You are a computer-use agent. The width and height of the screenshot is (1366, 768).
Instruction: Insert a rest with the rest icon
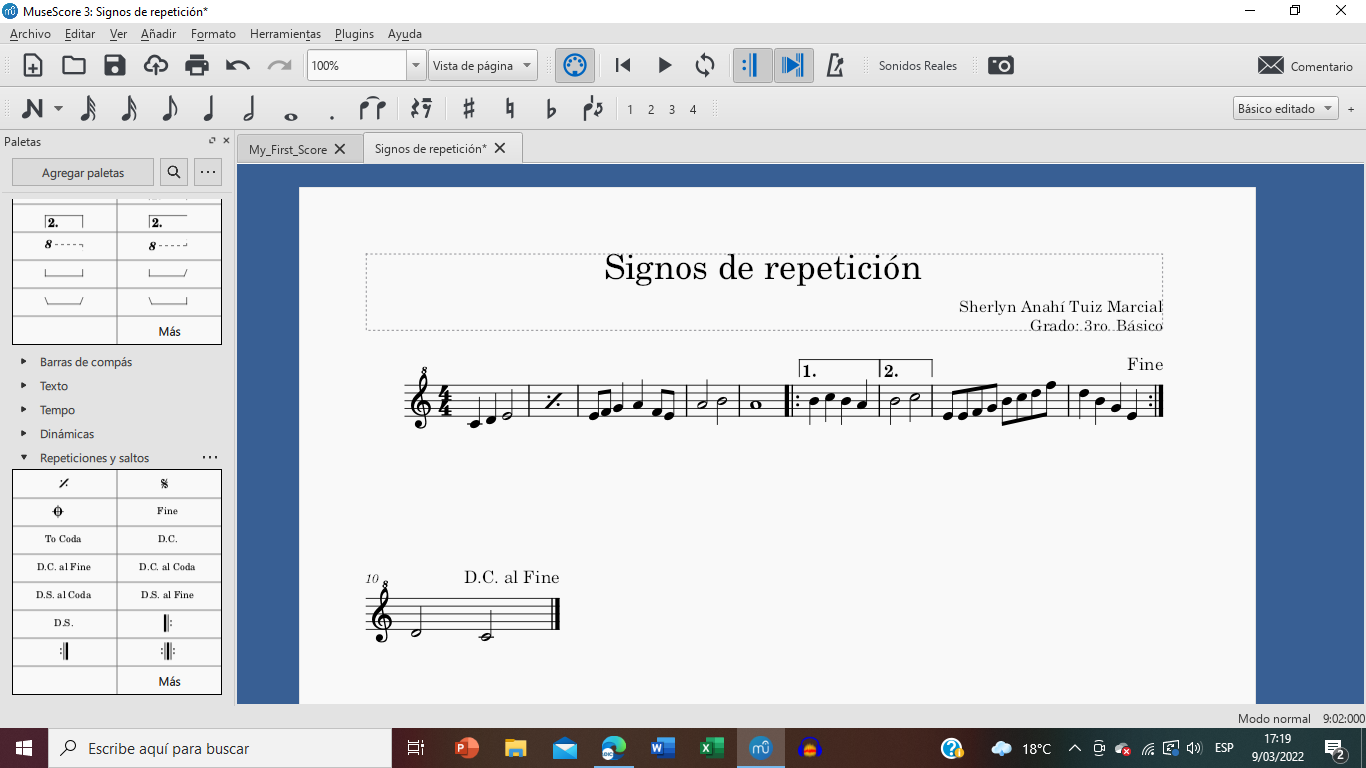coord(422,109)
